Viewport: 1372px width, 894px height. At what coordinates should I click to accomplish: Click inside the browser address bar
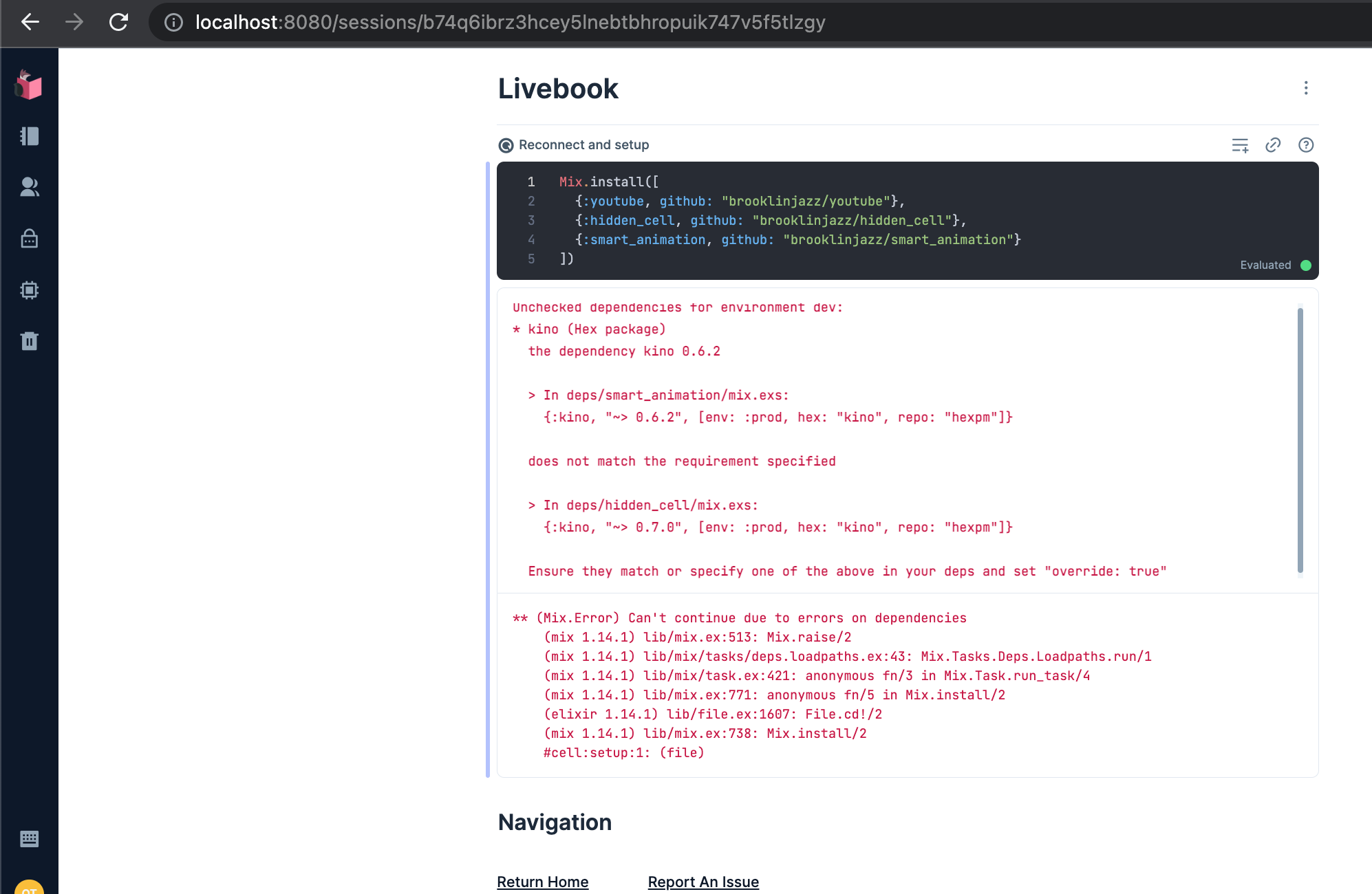pyautogui.click(x=482, y=23)
